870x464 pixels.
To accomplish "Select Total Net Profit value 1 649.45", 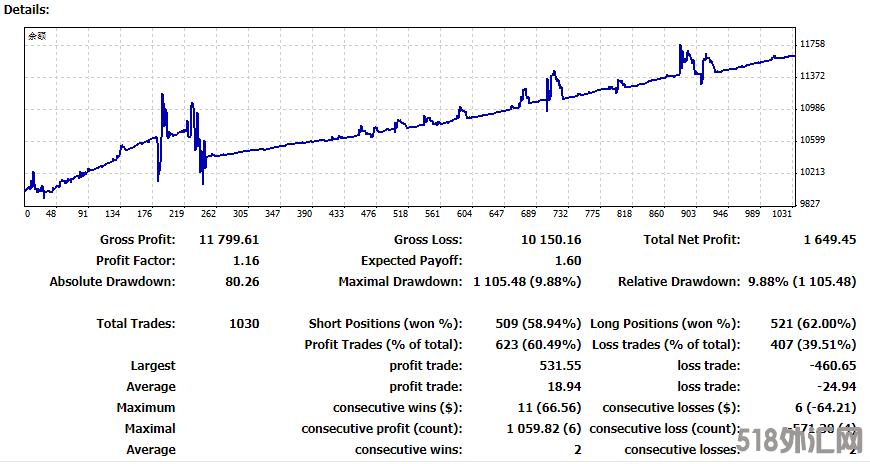I will tap(829, 240).
